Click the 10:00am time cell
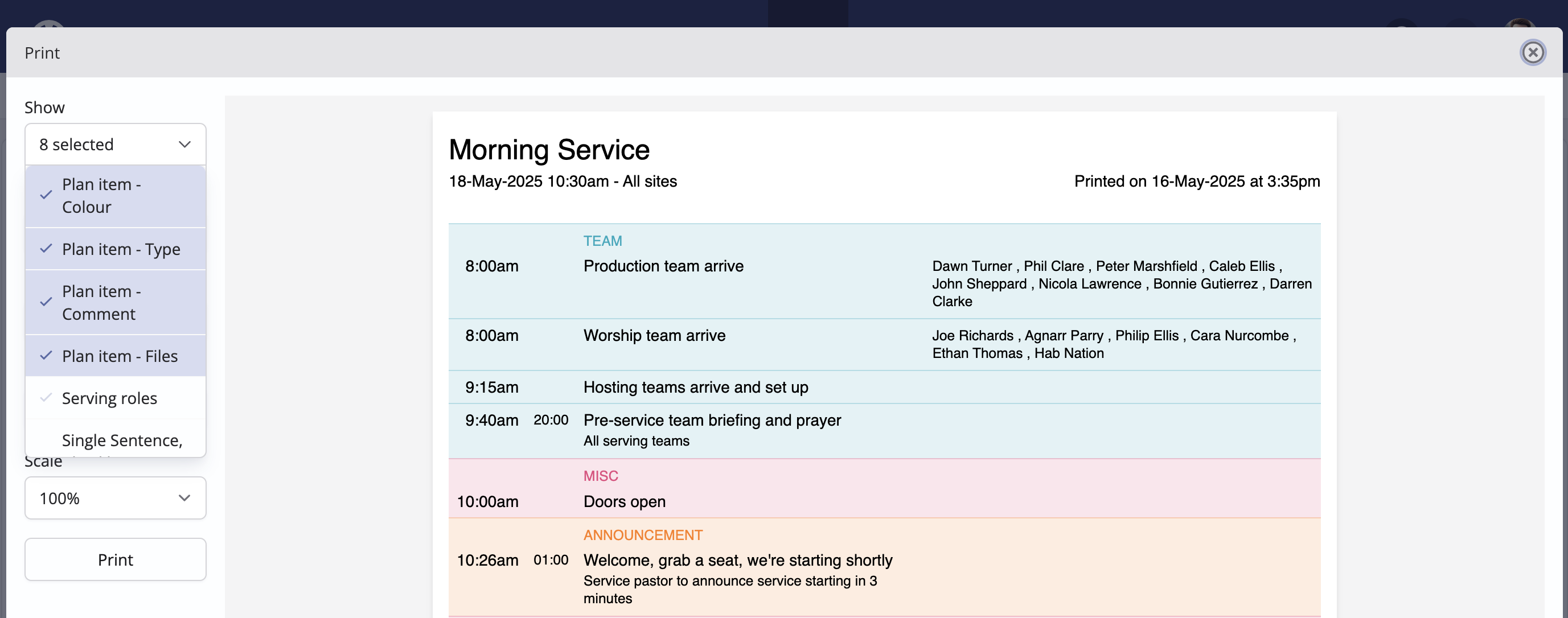1568x618 pixels. click(x=487, y=501)
